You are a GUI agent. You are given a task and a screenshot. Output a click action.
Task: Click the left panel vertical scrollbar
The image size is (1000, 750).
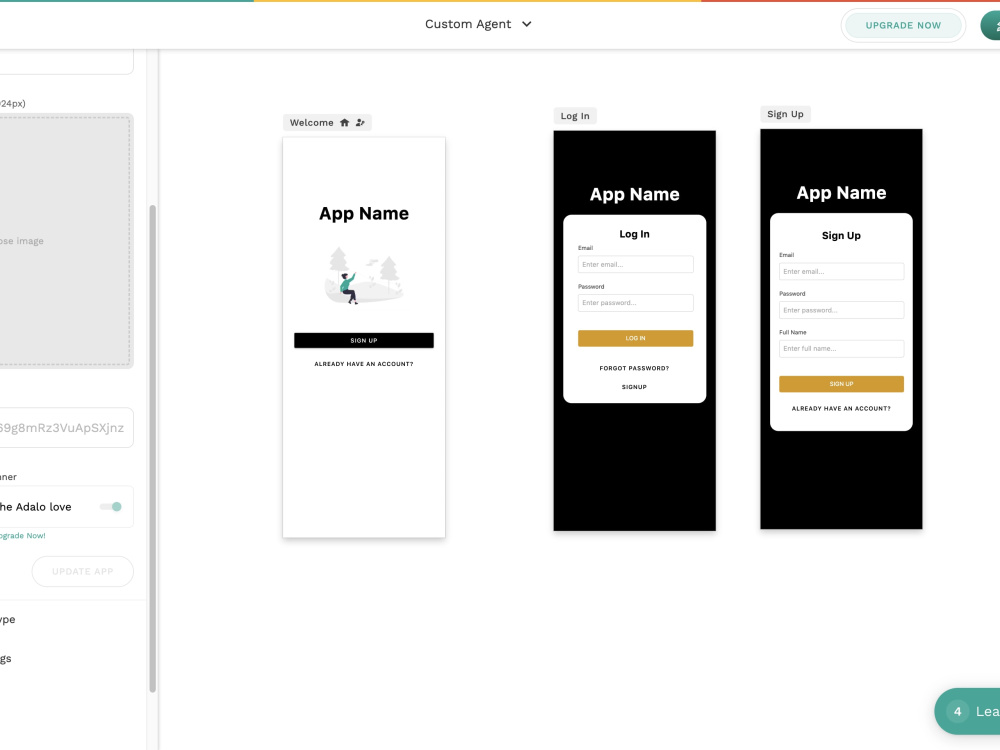click(x=152, y=448)
